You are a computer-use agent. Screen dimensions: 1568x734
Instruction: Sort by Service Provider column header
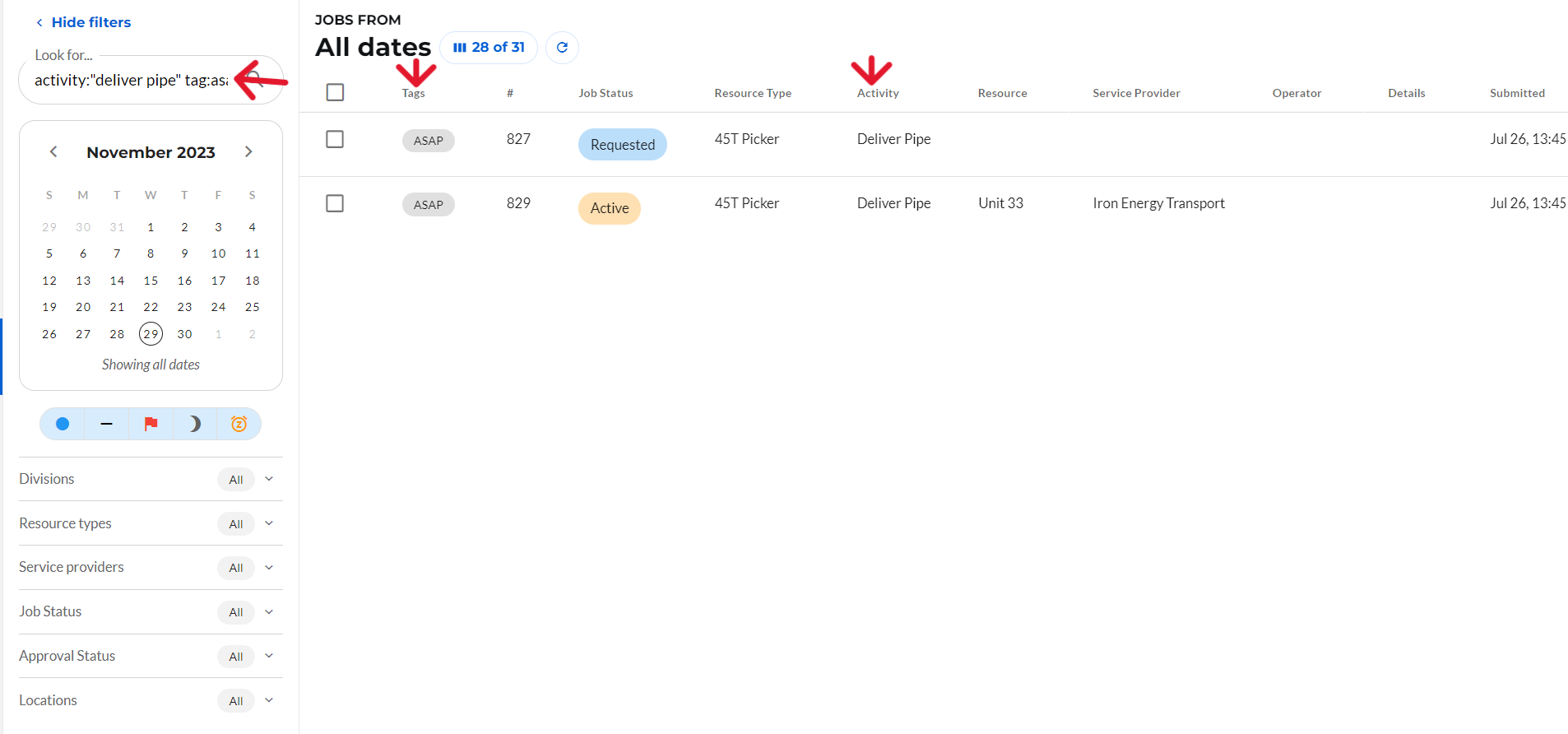[x=1136, y=93]
